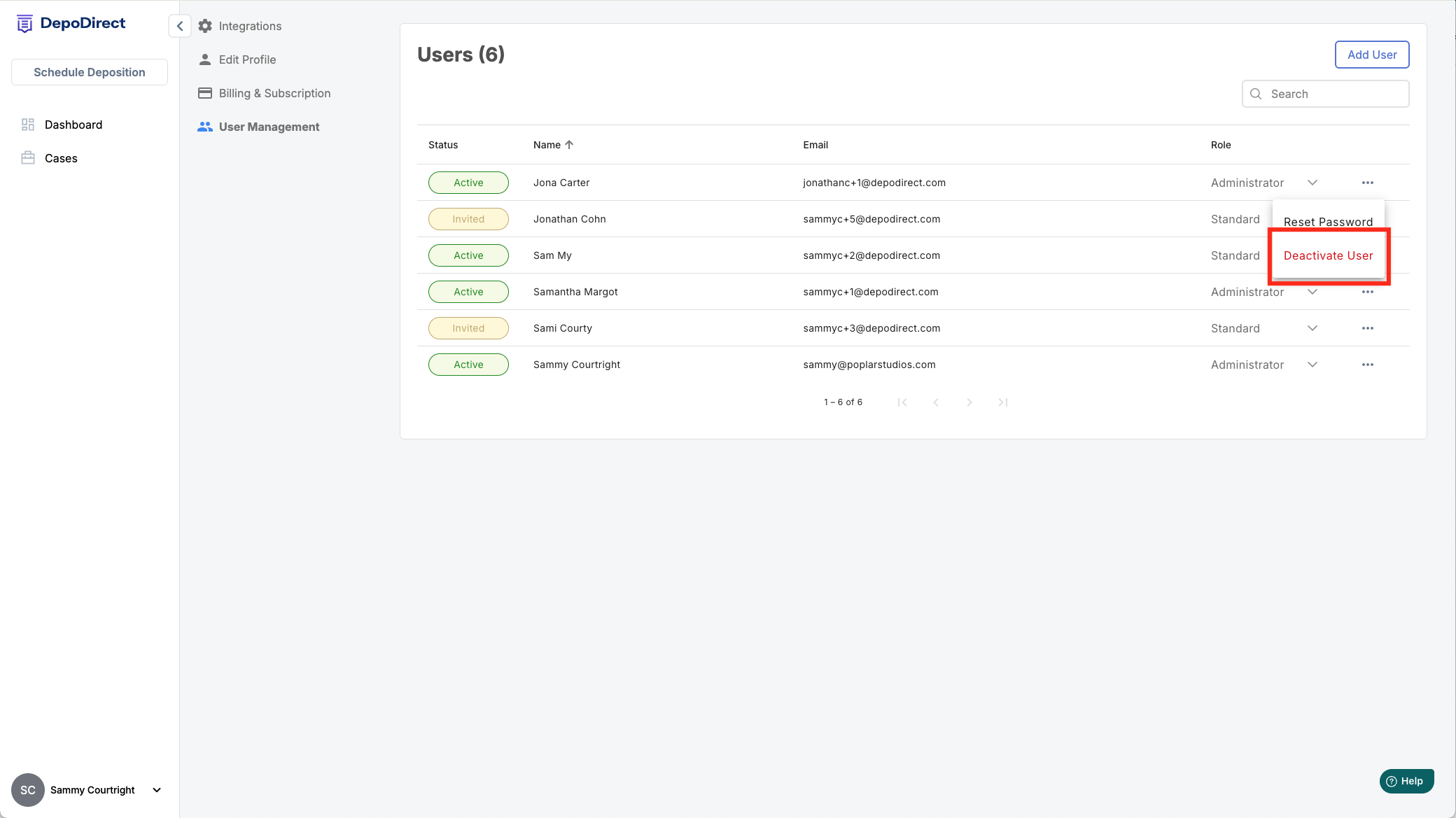This screenshot has width=1456, height=818.
Task: Click the Dashboard grid icon
Action: pos(28,125)
